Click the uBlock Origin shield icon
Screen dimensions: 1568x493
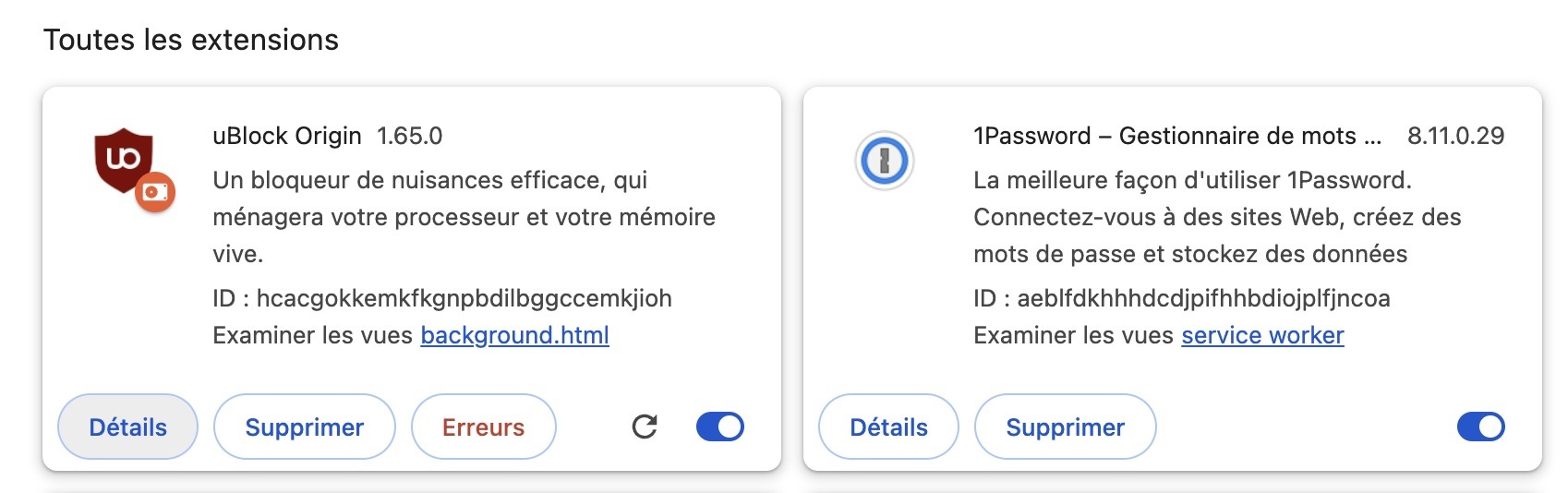pos(124,161)
